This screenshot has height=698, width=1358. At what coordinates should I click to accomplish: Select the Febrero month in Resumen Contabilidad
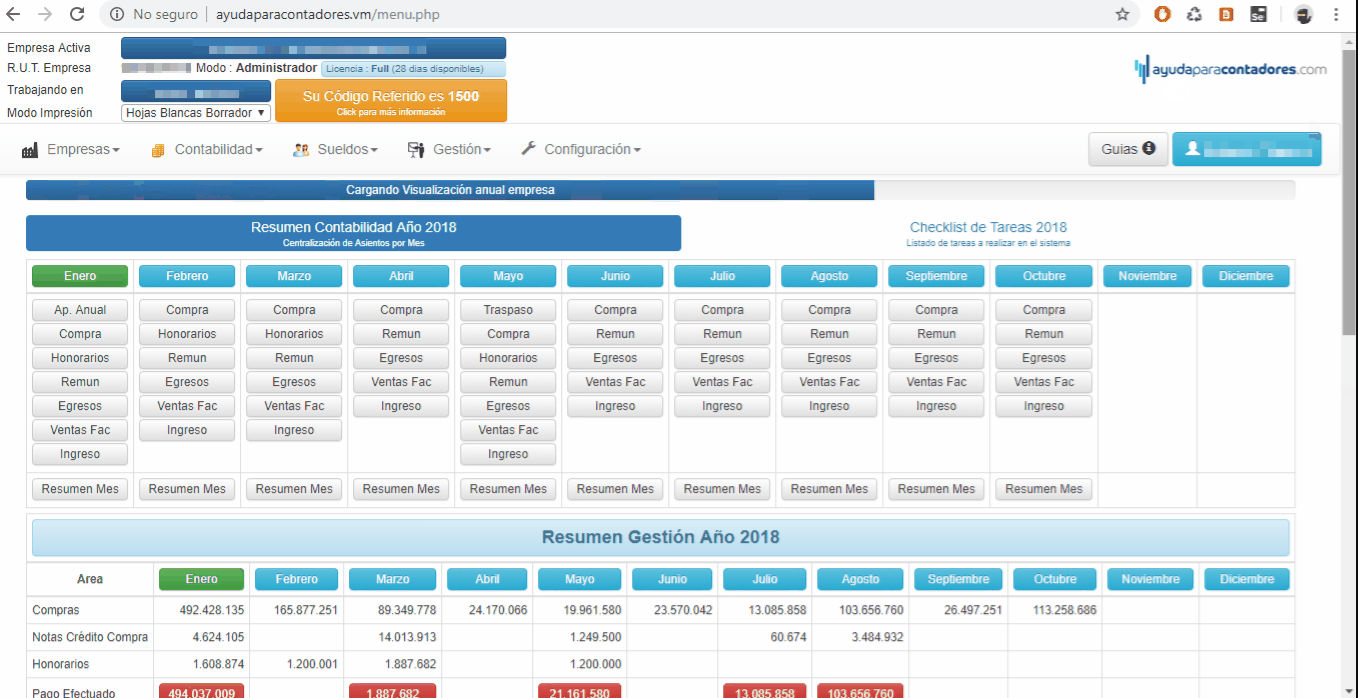tap(187, 276)
